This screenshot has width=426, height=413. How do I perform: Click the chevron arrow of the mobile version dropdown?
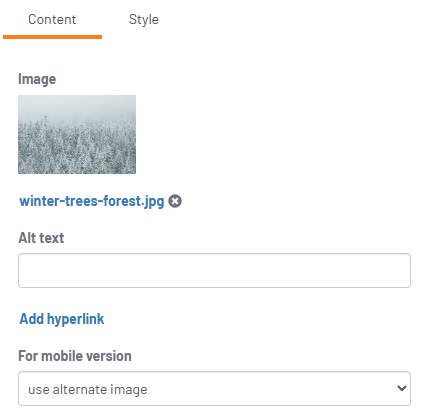[x=402, y=388]
